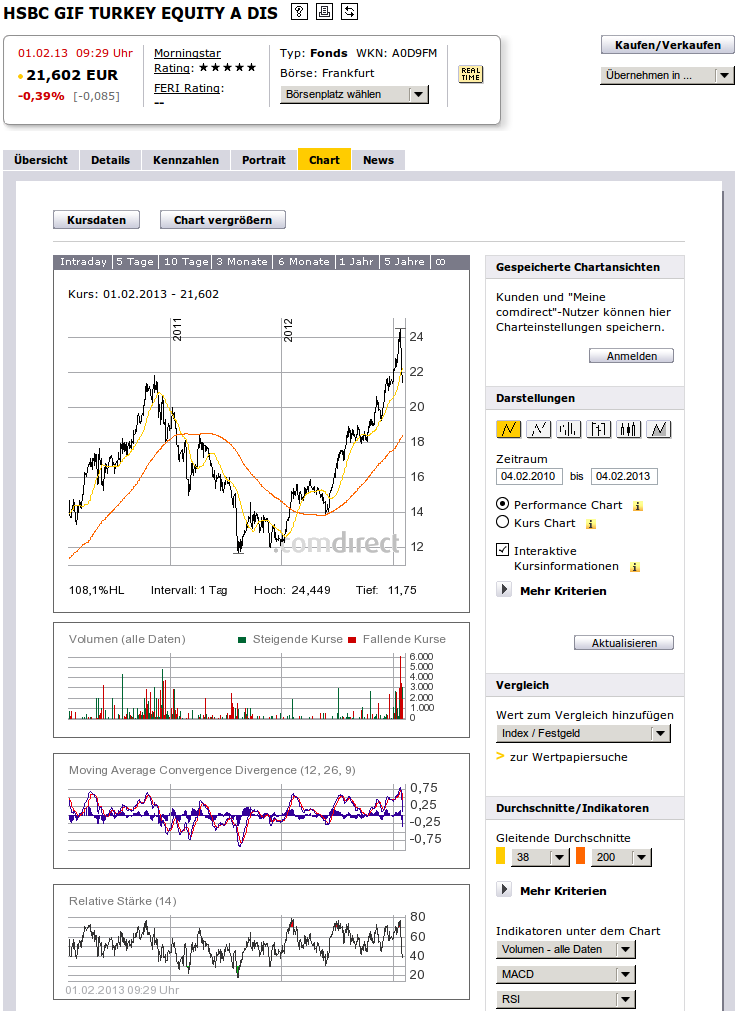Select the 3 Monate time range
Viewport: 737px width, 1011px height.
coord(242,262)
